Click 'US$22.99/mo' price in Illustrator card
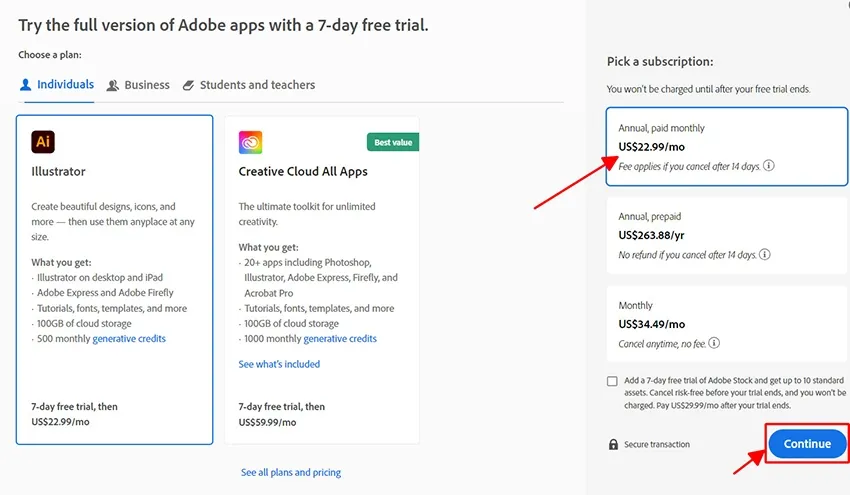The image size is (850, 495). point(60,422)
